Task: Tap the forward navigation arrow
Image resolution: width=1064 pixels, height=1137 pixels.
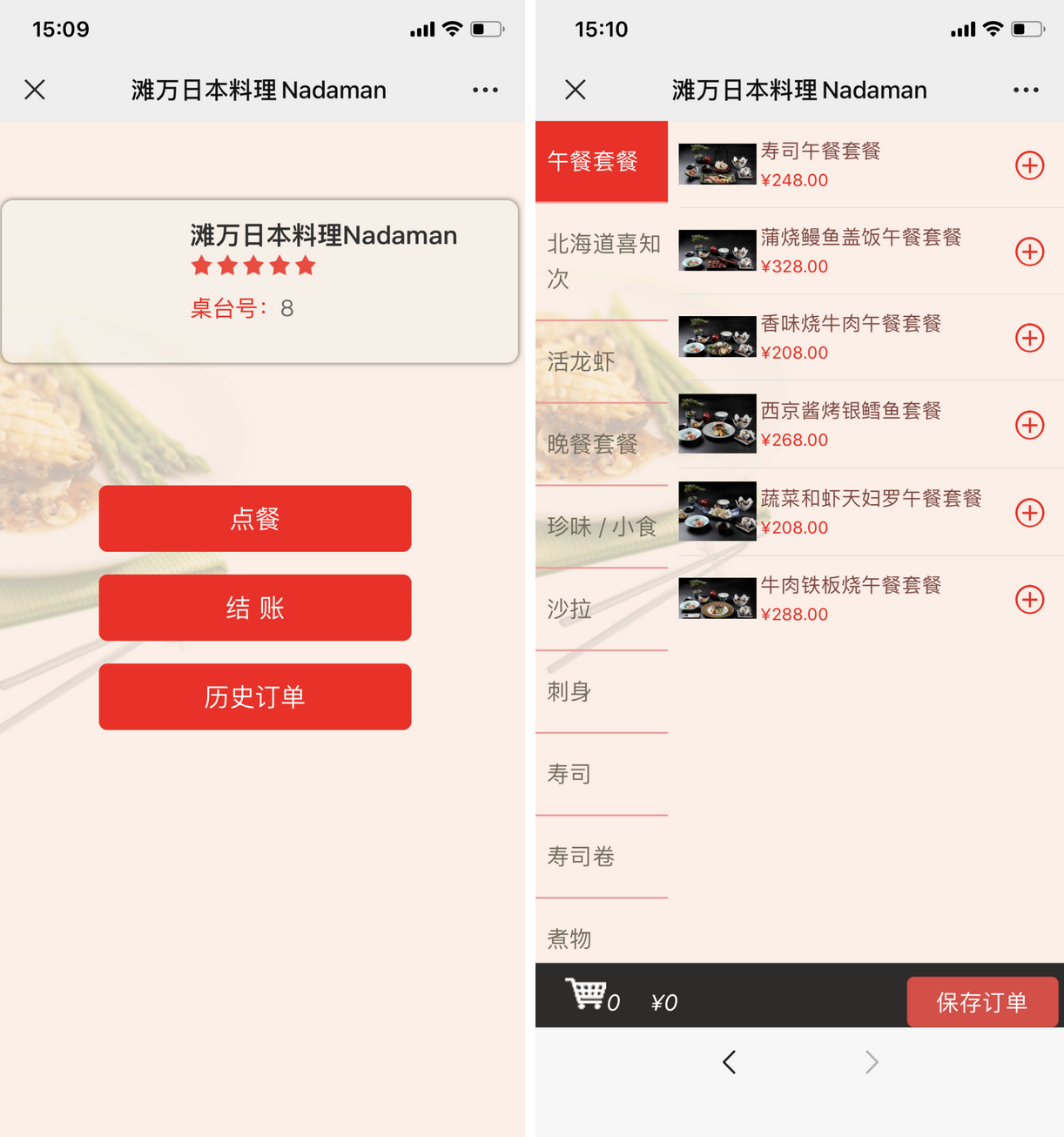Action: [872, 1062]
